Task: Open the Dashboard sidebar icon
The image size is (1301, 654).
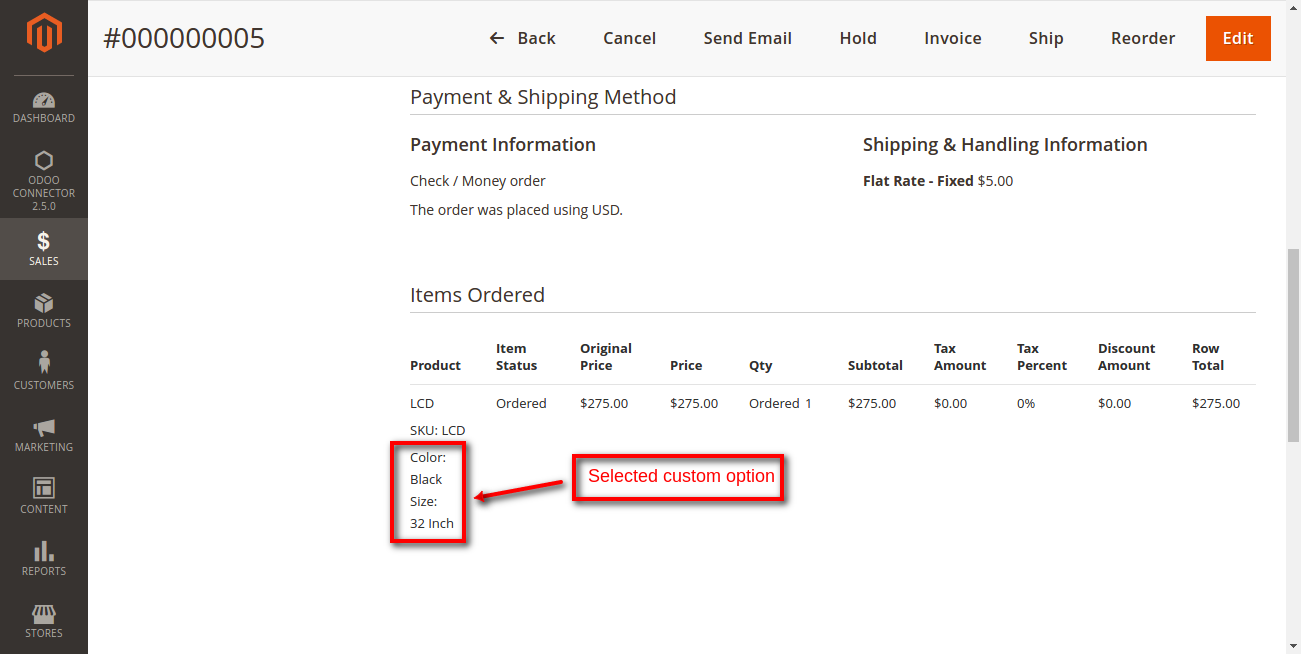Action: [x=44, y=100]
